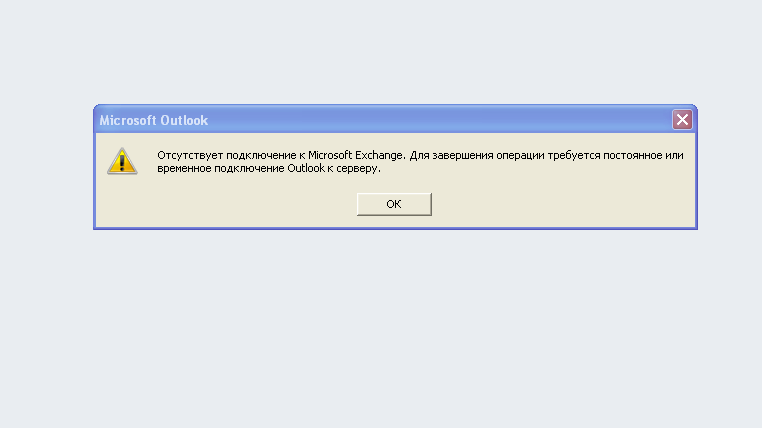
Task: Dismiss the connection error with OK
Action: (x=394, y=204)
